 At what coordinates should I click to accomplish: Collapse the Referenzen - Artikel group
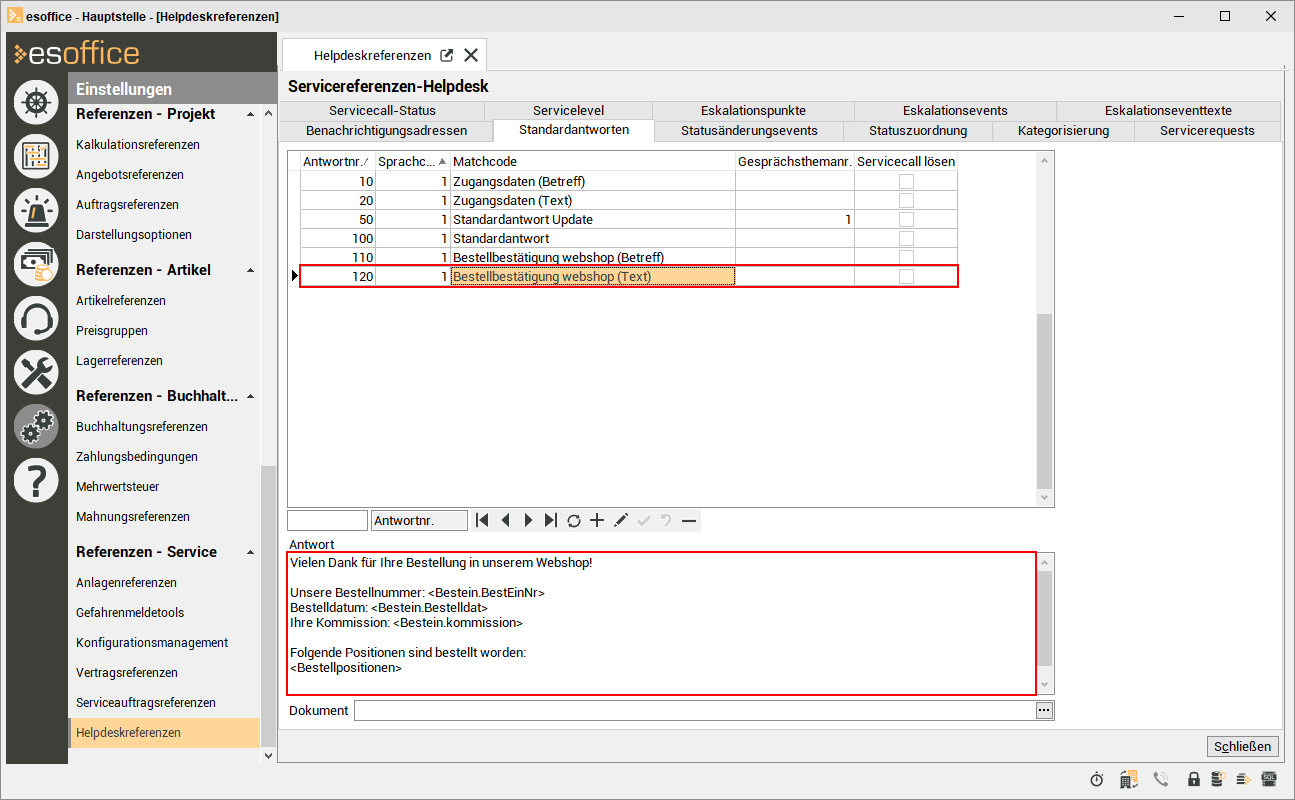pos(250,271)
